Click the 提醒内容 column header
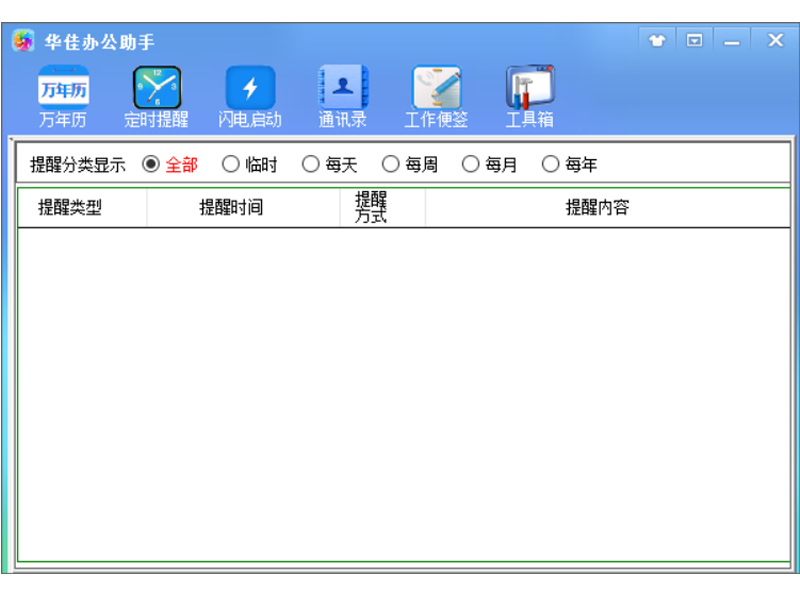Image resolution: width=800 pixels, height=600 pixels. tap(608, 208)
